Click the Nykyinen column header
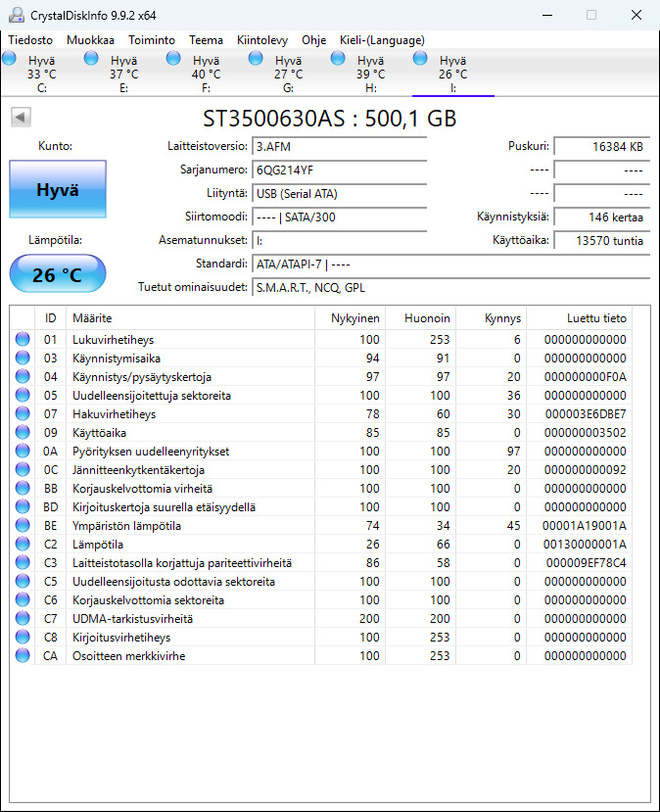 [x=350, y=318]
